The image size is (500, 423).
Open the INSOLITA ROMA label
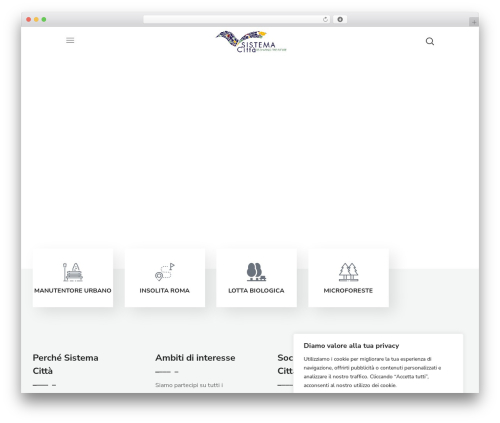pyautogui.click(x=165, y=291)
